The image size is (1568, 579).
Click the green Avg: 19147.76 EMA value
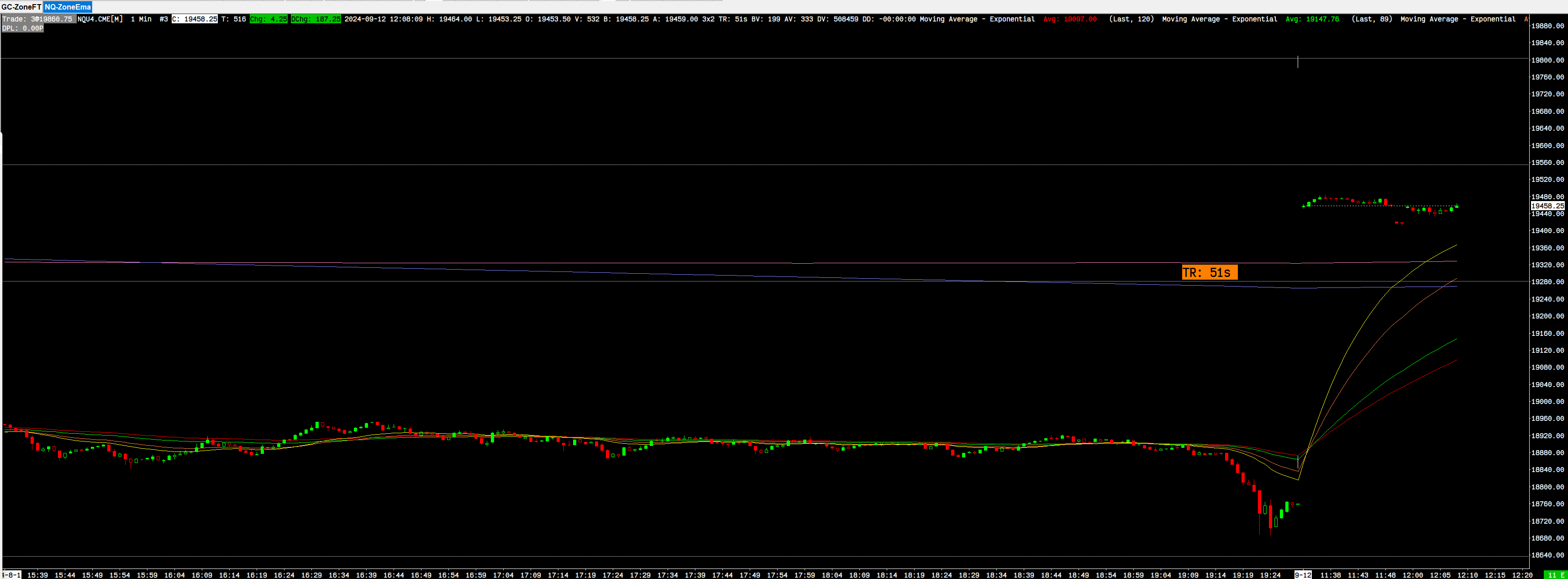(x=1312, y=20)
